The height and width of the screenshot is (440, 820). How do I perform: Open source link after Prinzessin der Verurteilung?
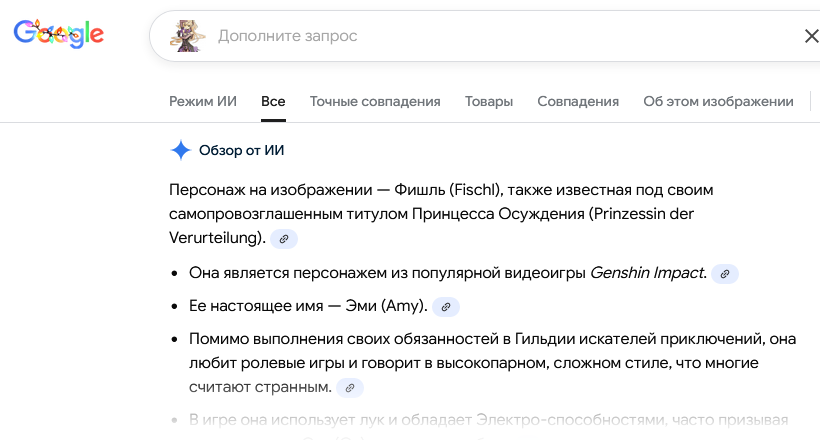coord(284,239)
